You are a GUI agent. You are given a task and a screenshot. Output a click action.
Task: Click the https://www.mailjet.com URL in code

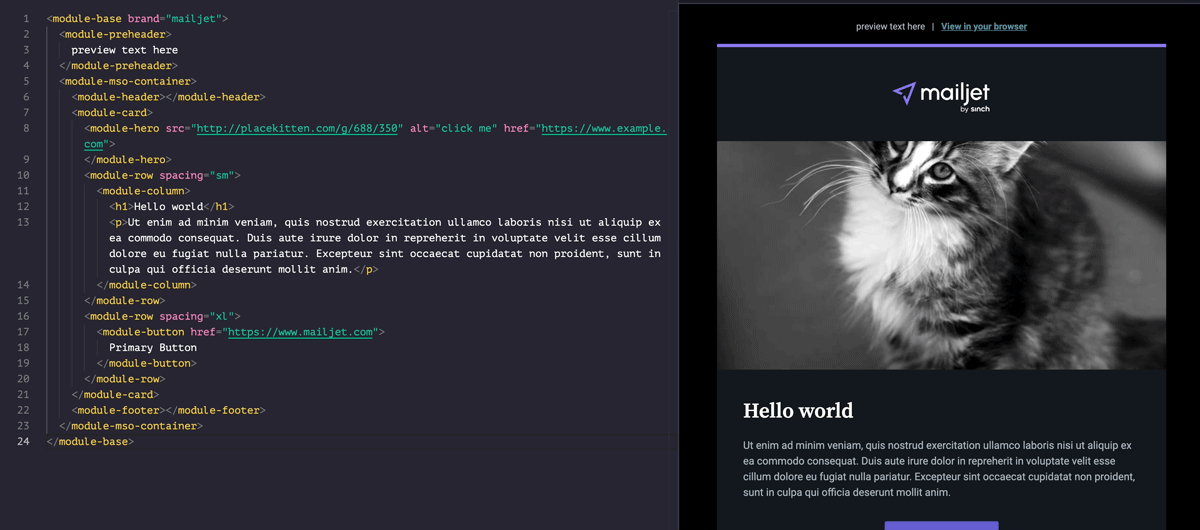(300, 332)
